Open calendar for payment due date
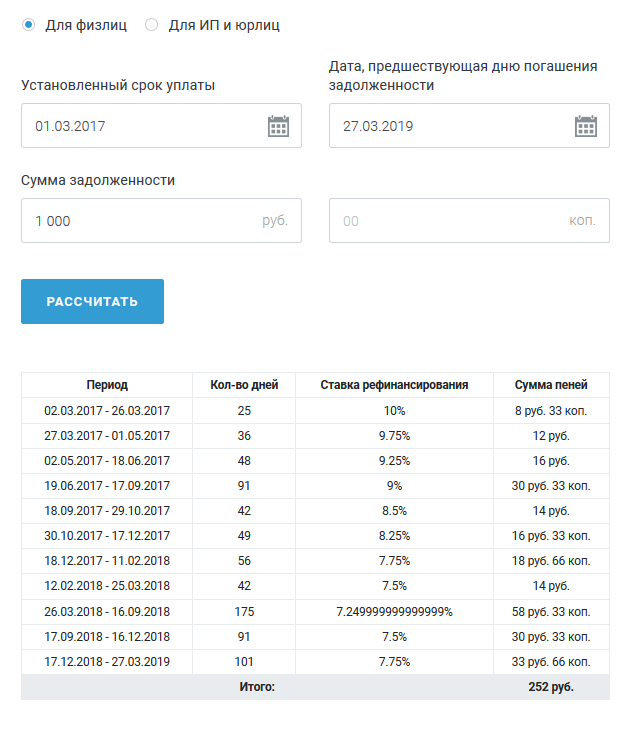Image resolution: width=642 pixels, height=732 pixels. coord(278,126)
